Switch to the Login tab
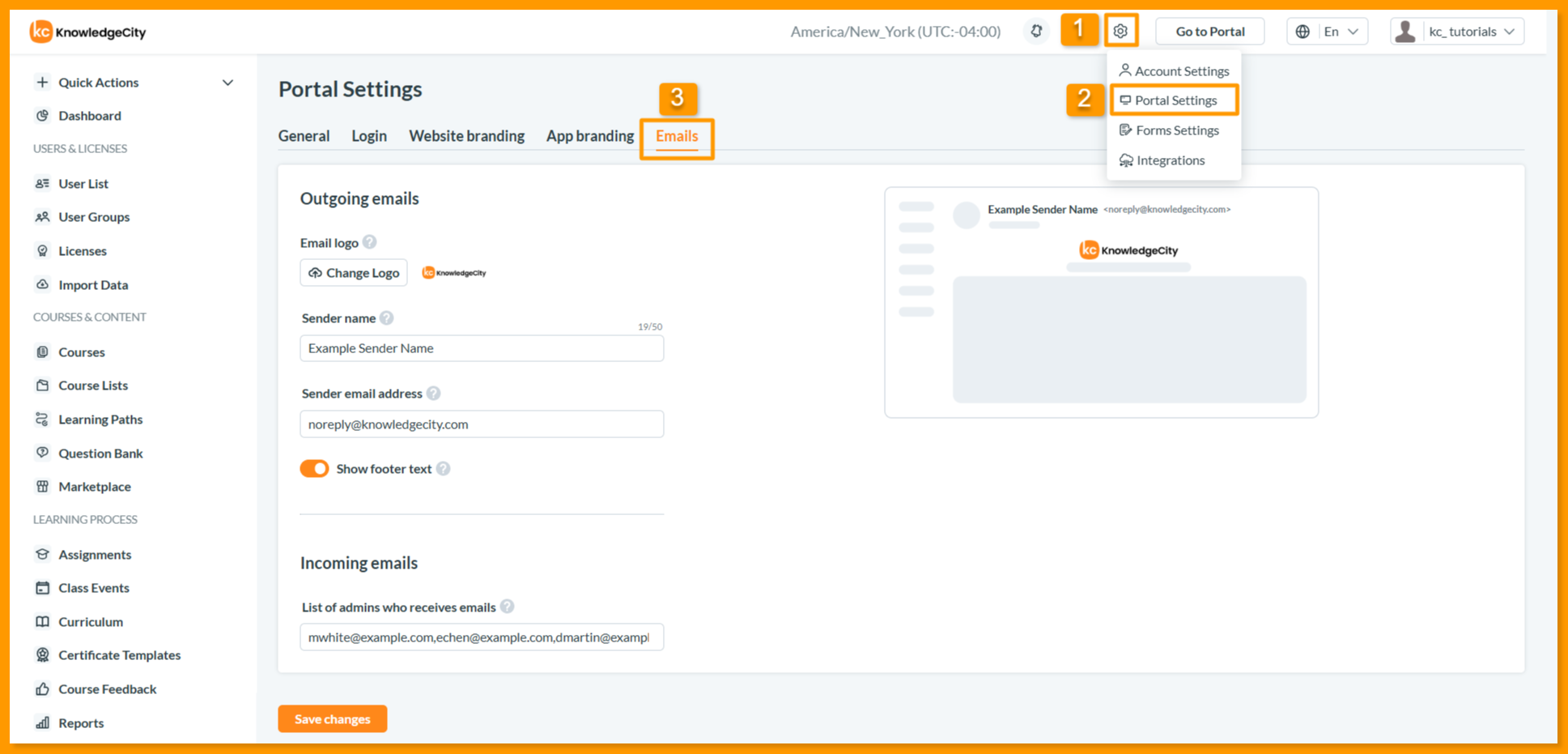The image size is (1568, 754). click(x=369, y=136)
